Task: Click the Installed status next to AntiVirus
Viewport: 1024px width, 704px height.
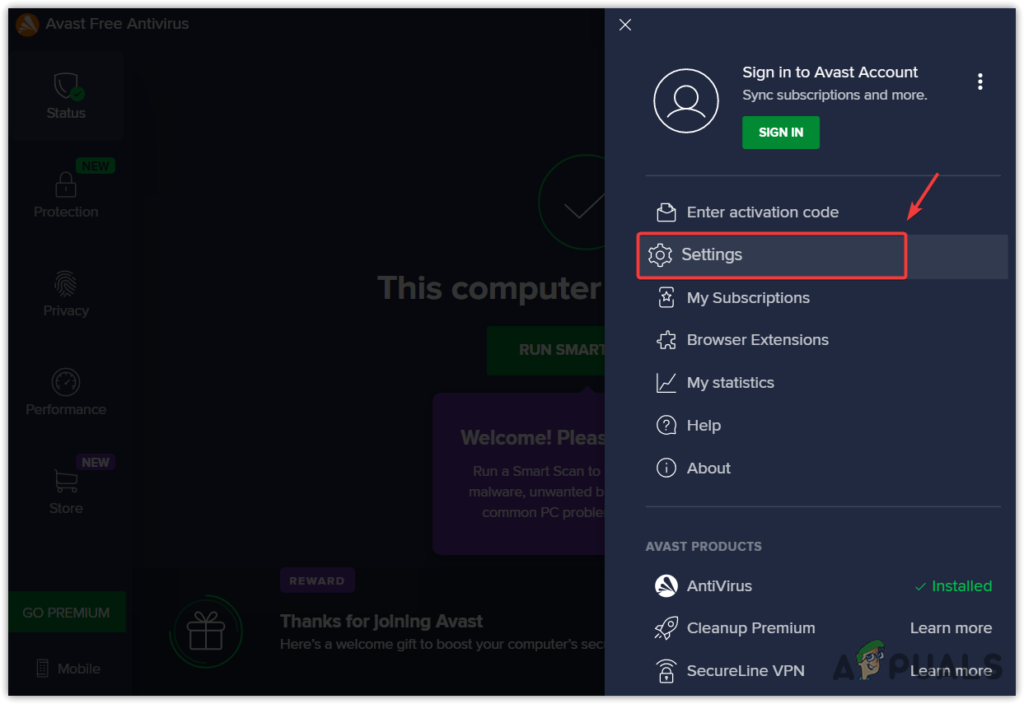Action: tap(953, 586)
